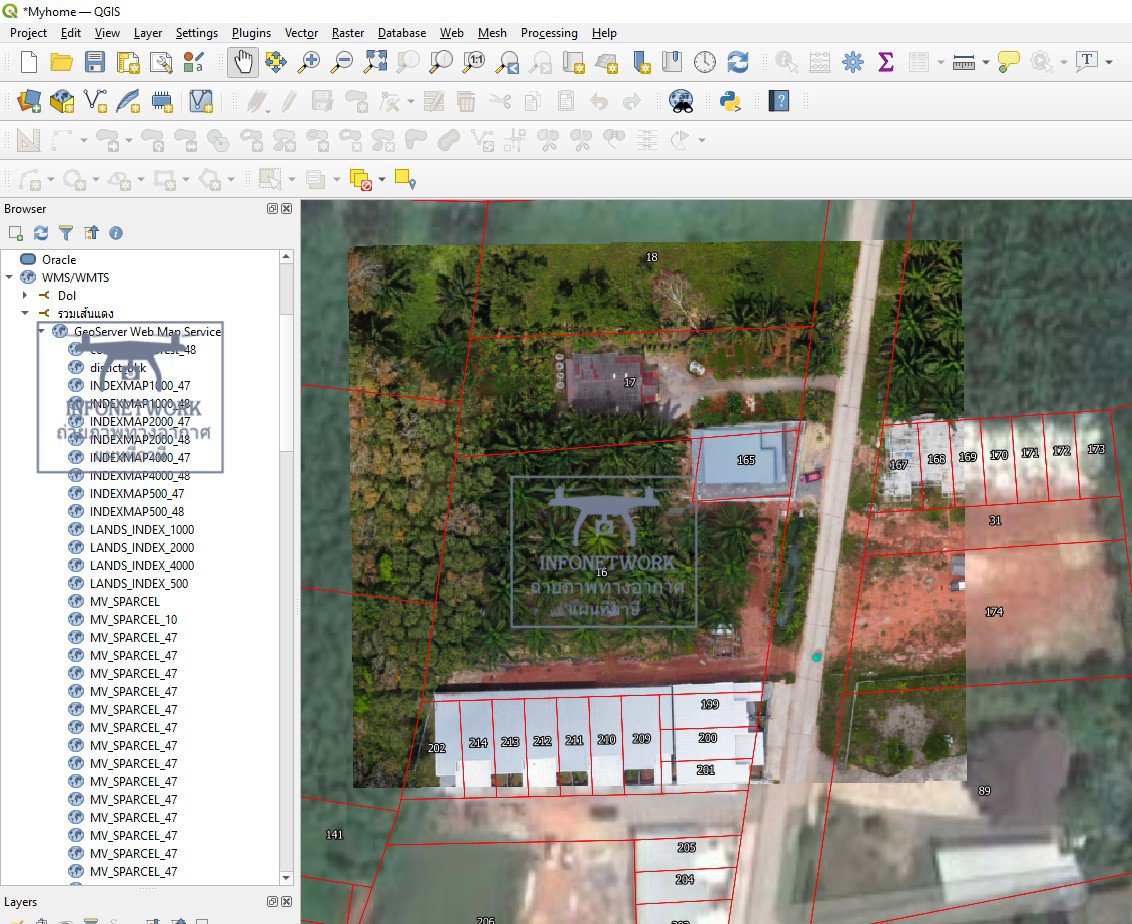
Task: Open the Processing Toolbox gear icon
Action: tap(853, 62)
